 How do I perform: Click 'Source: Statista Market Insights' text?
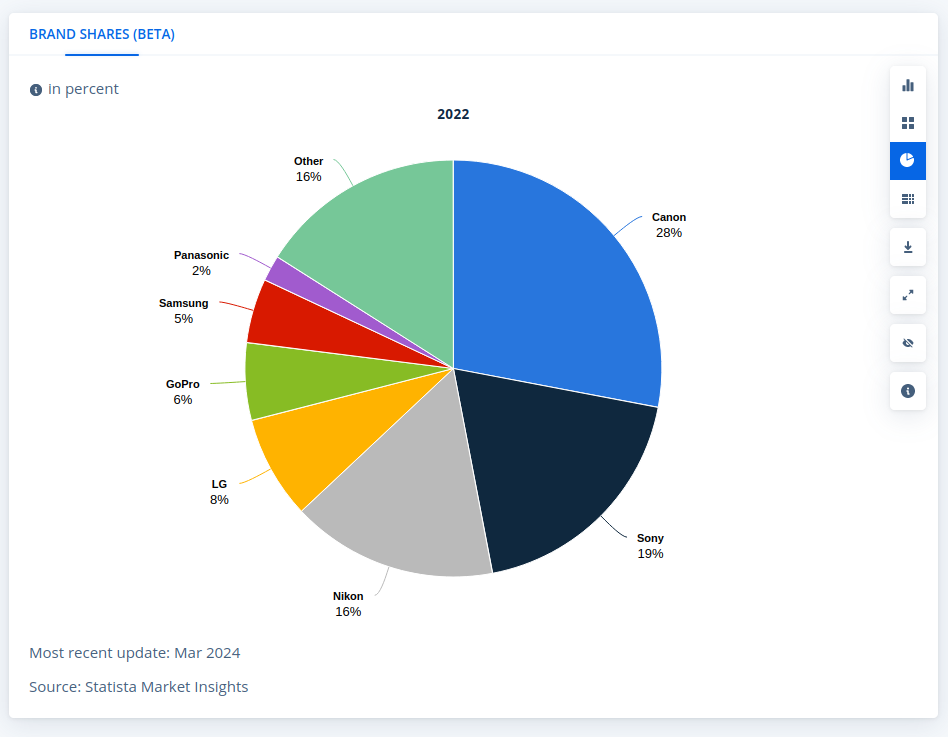(139, 687)
